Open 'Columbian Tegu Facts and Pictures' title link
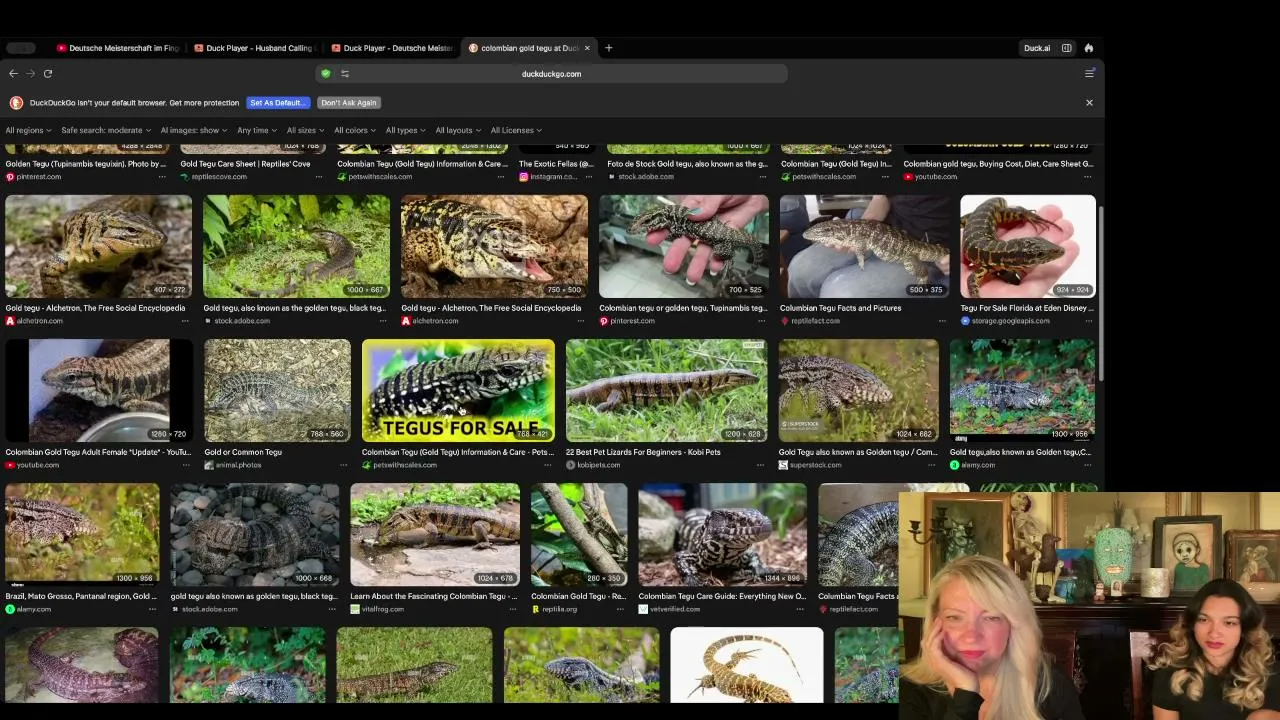 [841, 308]
